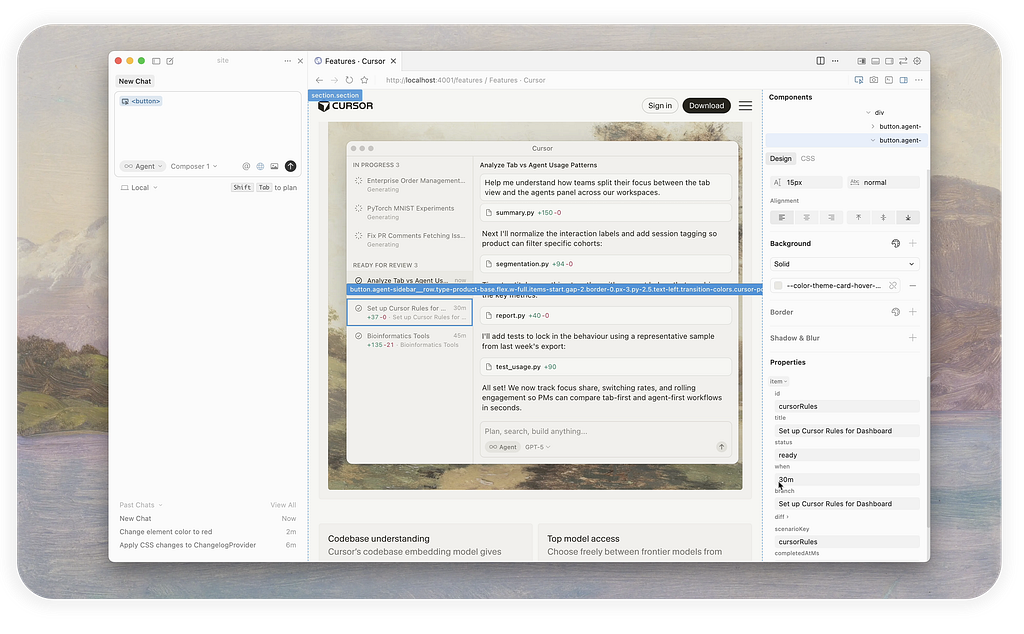Screen dimensions: 1024x634
Task: Go back in the built-in browser
Action: (x=319, y=80)
